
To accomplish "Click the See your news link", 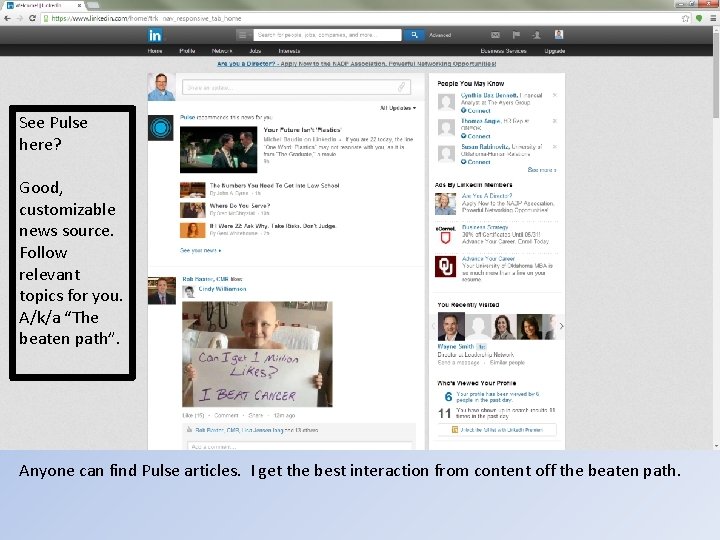I will tap(201, 250).
